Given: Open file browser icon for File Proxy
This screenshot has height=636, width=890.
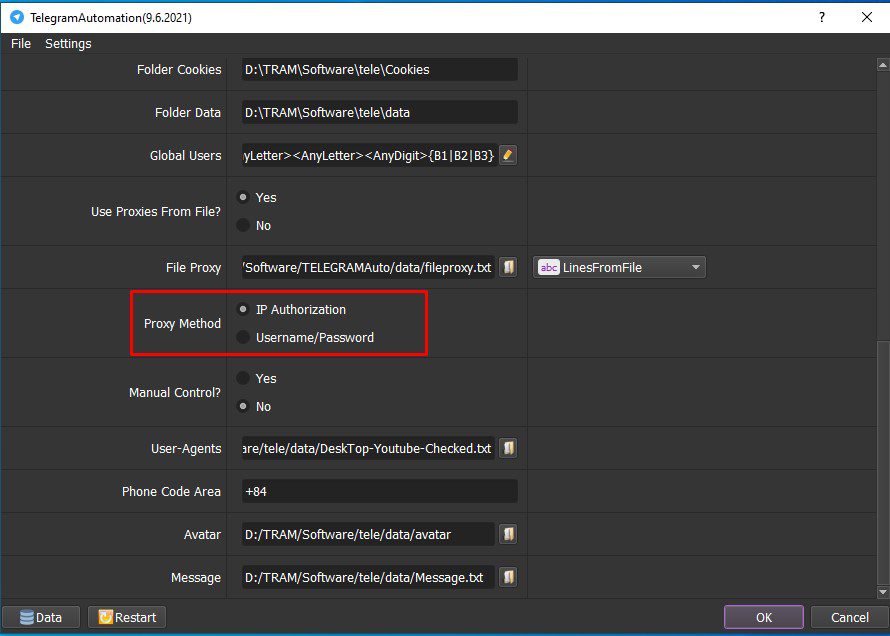Looking at the screenshot, I should point(509,267).
